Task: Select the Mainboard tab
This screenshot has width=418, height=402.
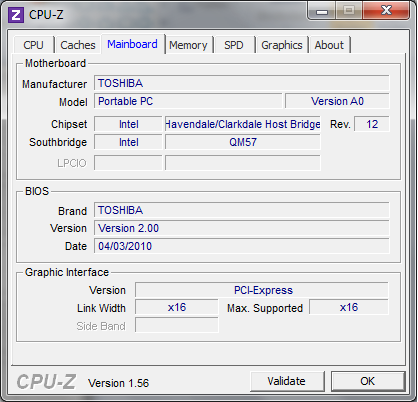Action: [132, 44]
